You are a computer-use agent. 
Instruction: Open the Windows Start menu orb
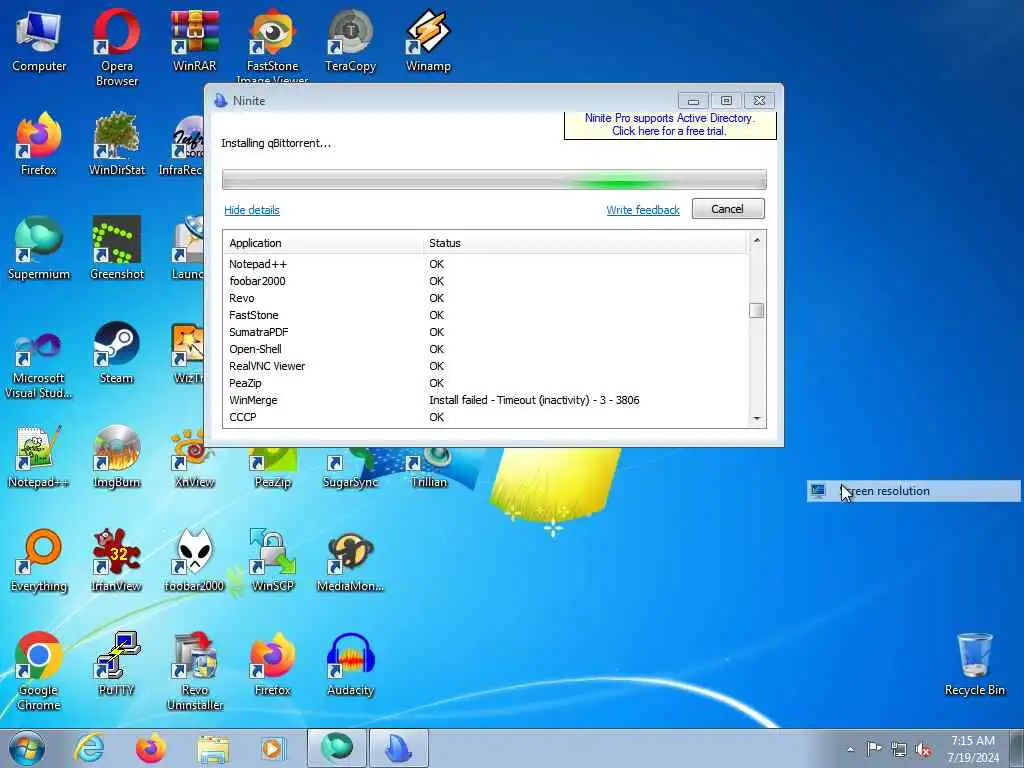[27, 748]
